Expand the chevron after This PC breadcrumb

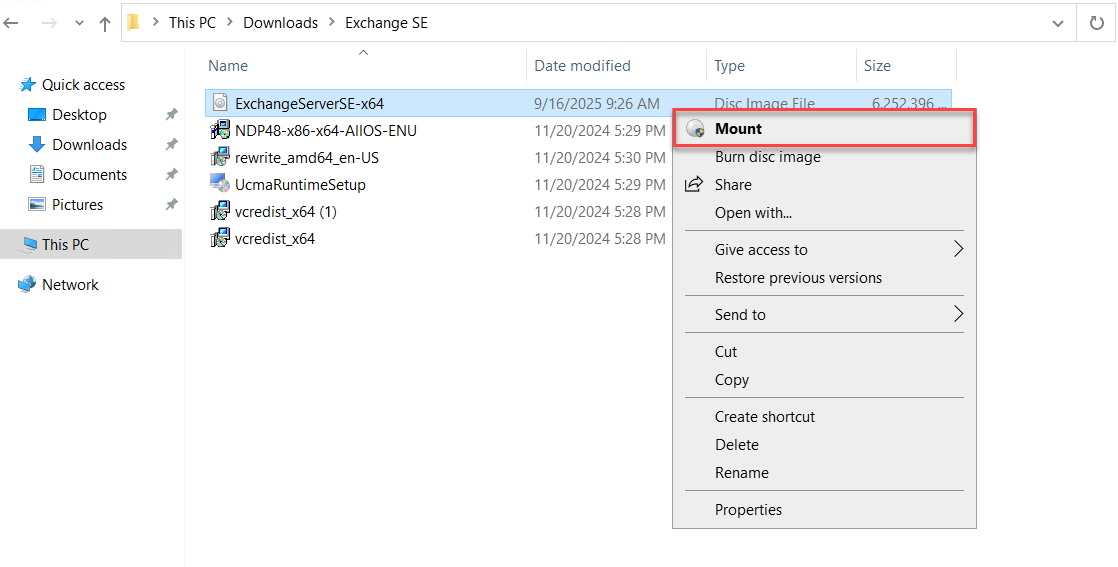[x=230, y=22]
